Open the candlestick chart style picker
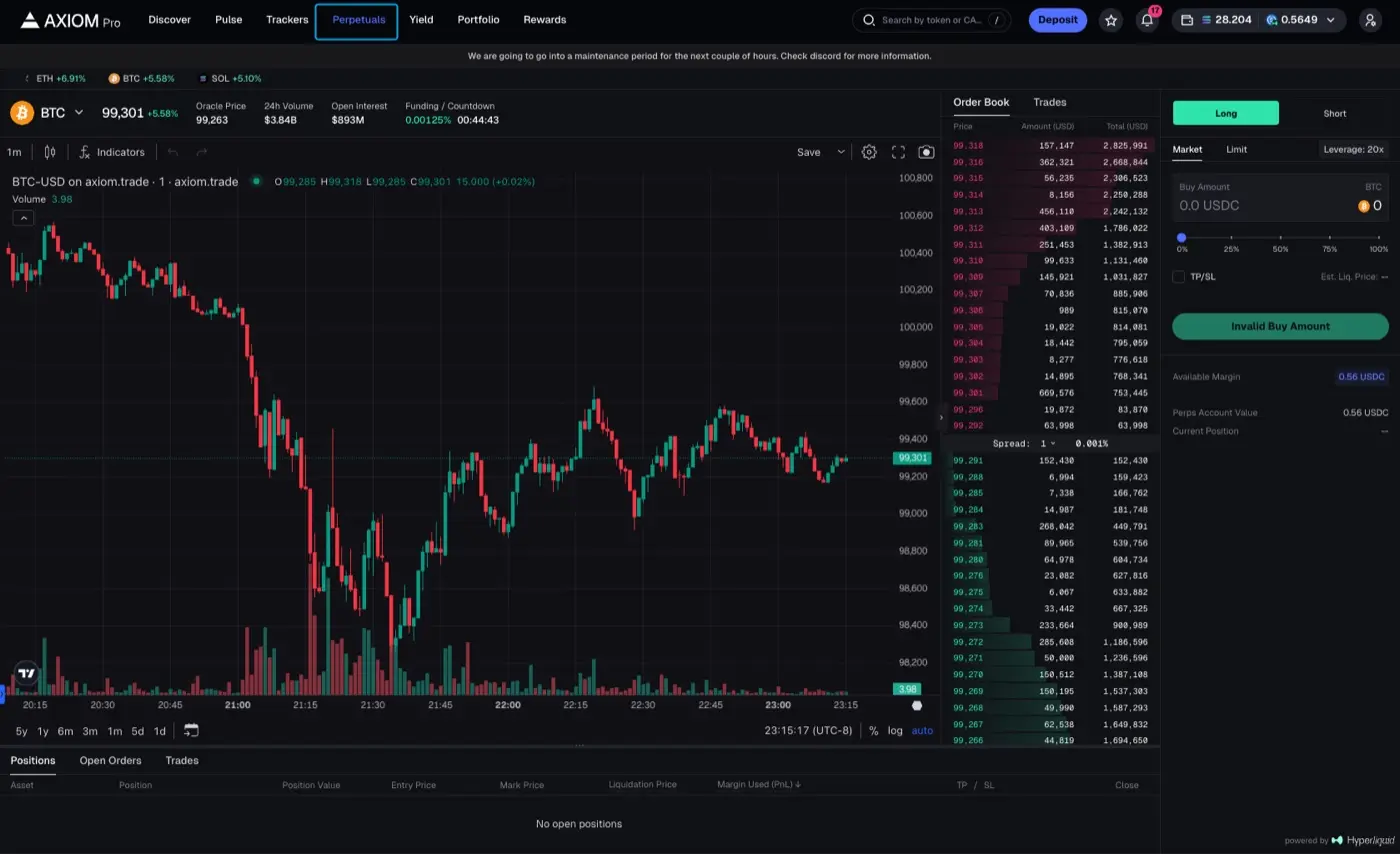 [50, 152]
